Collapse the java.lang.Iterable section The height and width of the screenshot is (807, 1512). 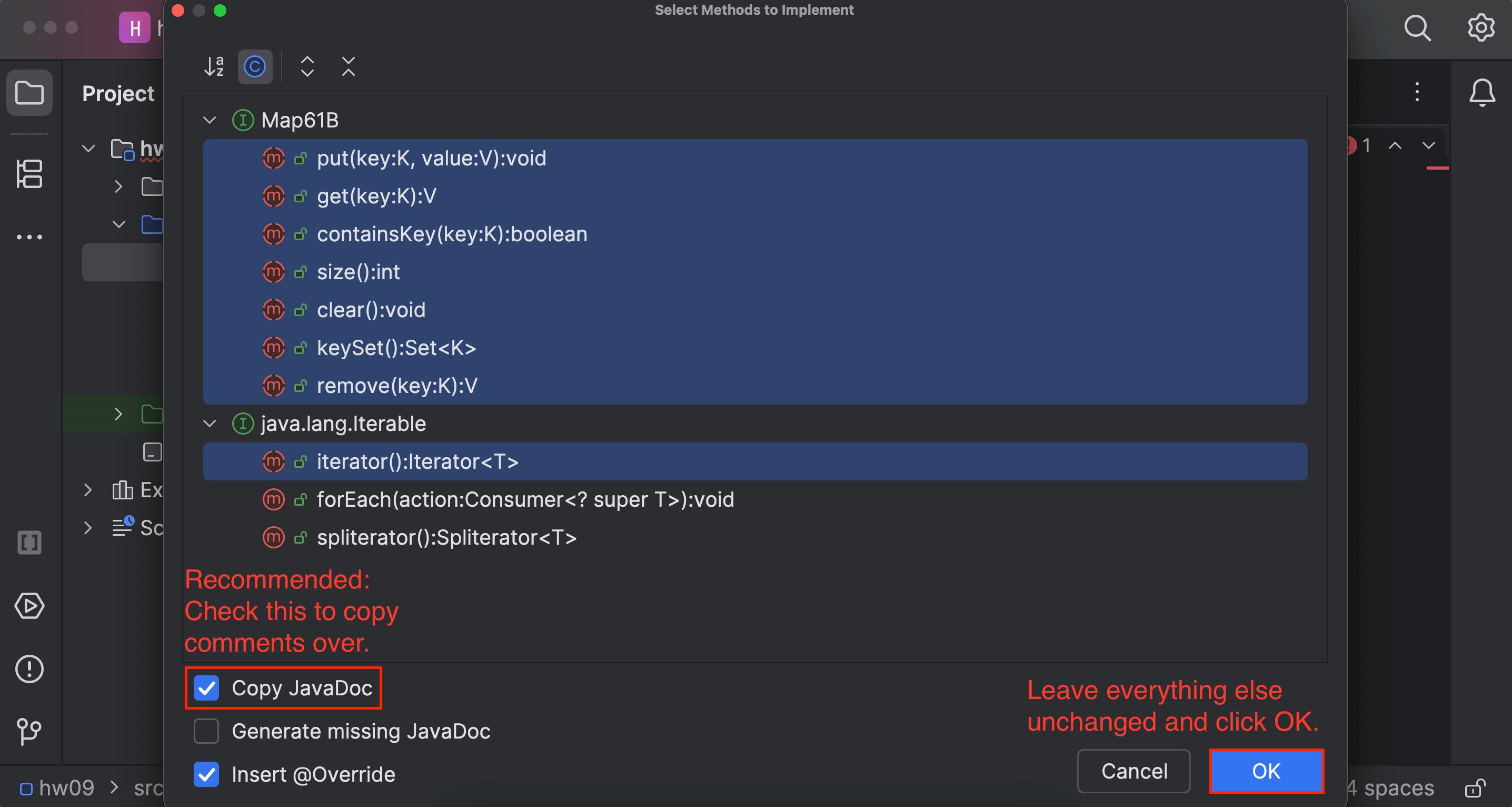point(209,424)
